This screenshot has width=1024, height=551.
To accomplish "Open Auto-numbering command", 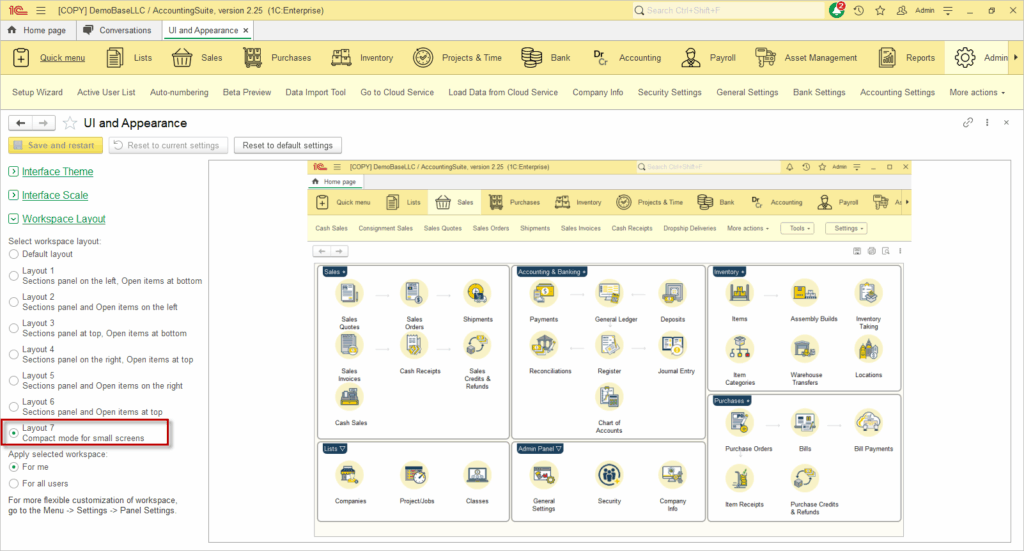I will [x=179, y=92].
